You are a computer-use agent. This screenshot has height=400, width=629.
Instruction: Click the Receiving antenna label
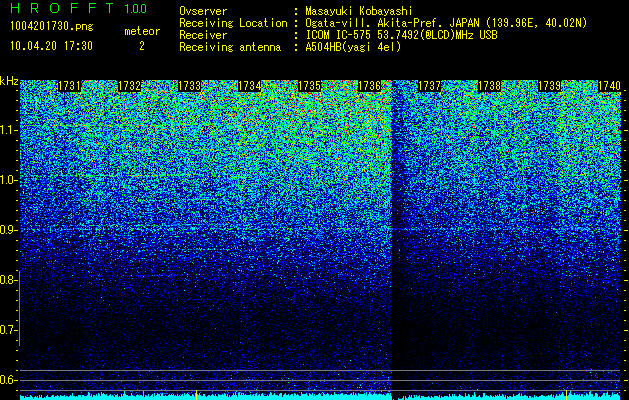[x=230, y=47]
